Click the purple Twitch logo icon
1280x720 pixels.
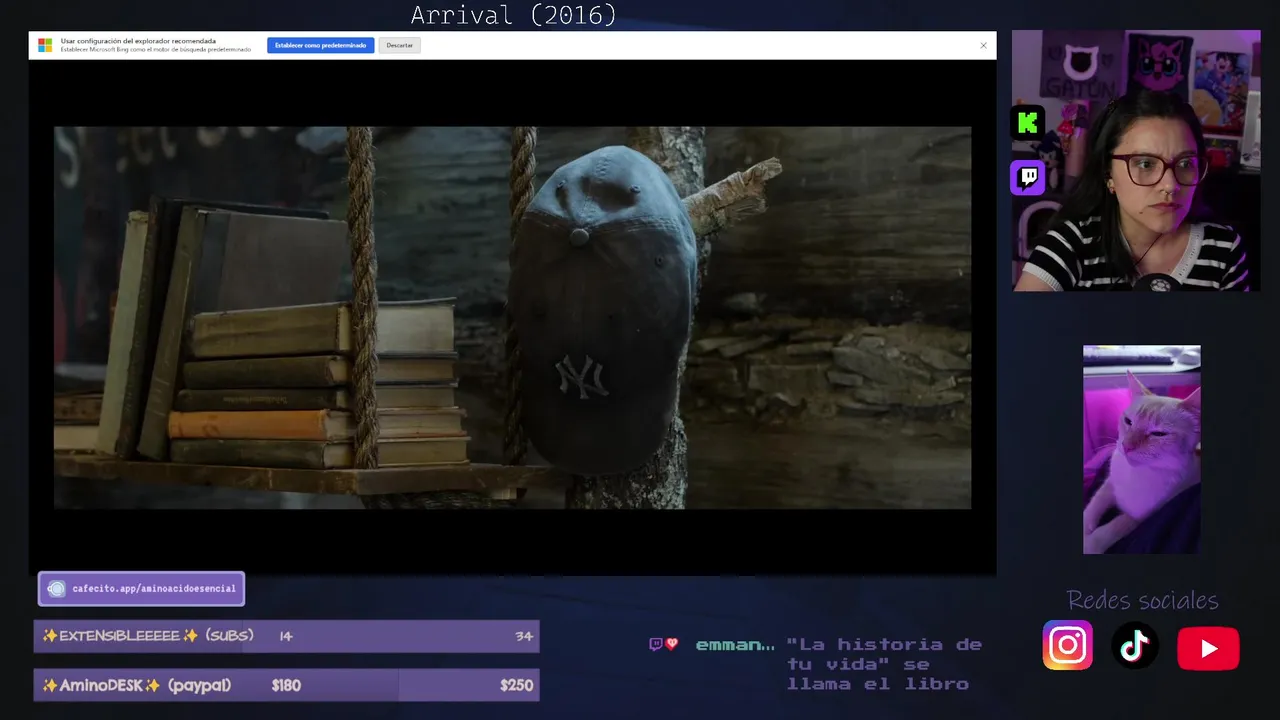click(x=1027, y=177)
